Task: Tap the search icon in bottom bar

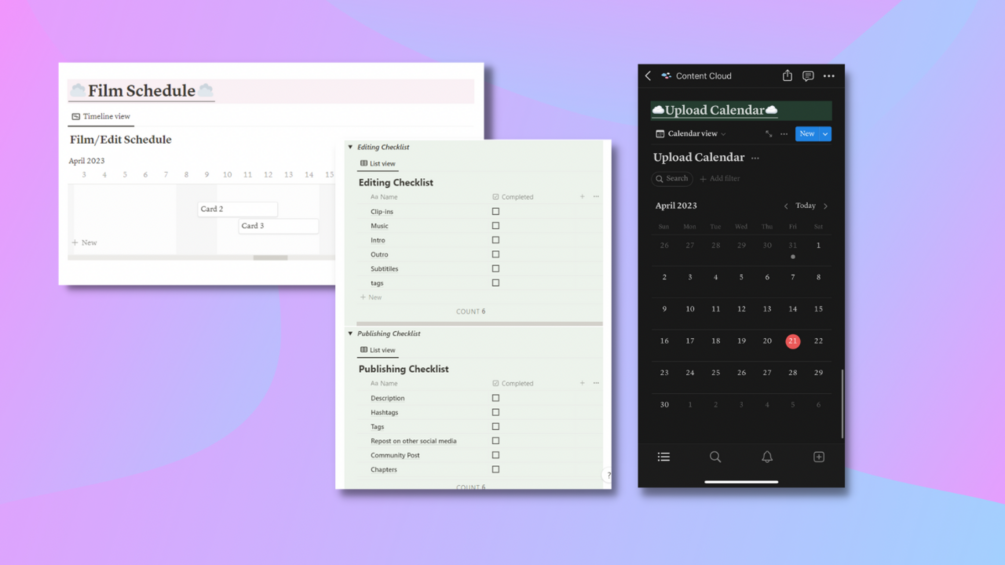Action: pos(715,457)
